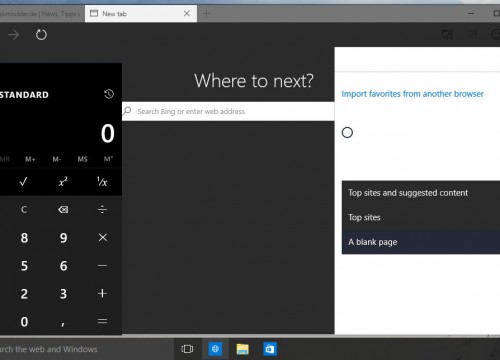Screen dimensions: 500x360
Task: Click the M- memory subtract button
Action: point(56,159)
